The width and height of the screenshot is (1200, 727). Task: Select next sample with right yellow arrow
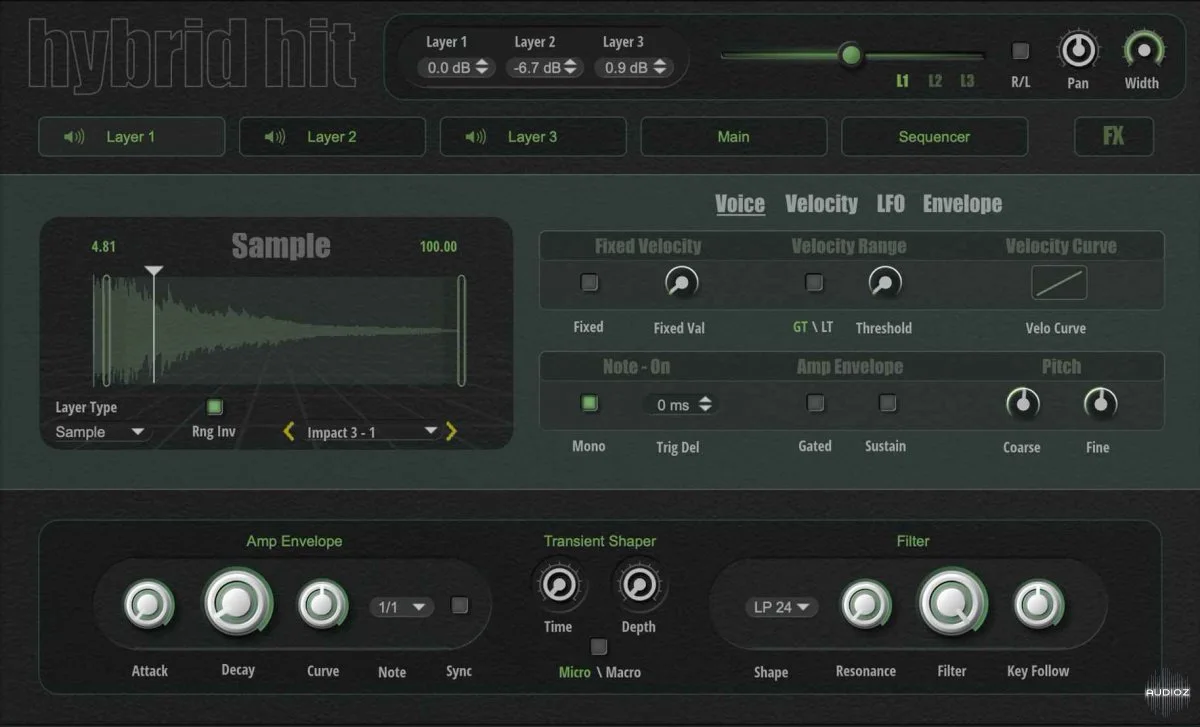(x=451, y=432)
